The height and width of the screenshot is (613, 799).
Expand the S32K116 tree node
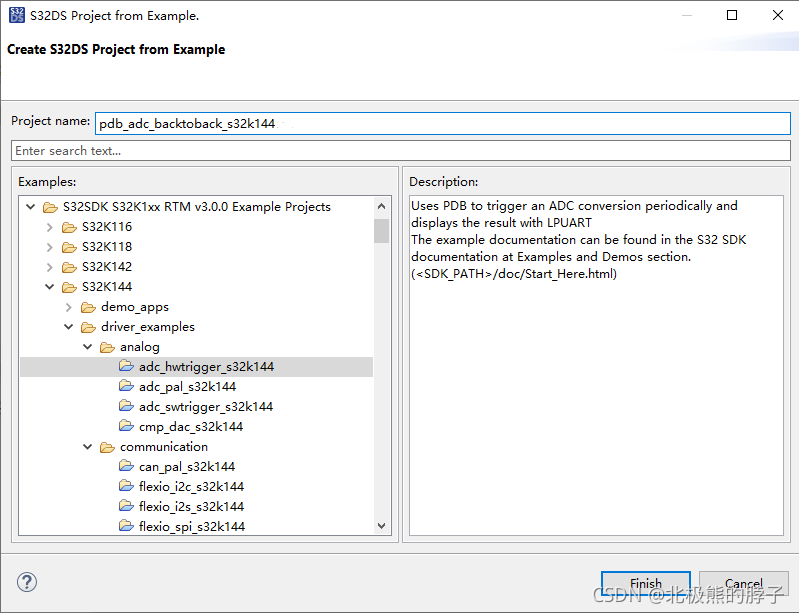(x=49, y=227)
